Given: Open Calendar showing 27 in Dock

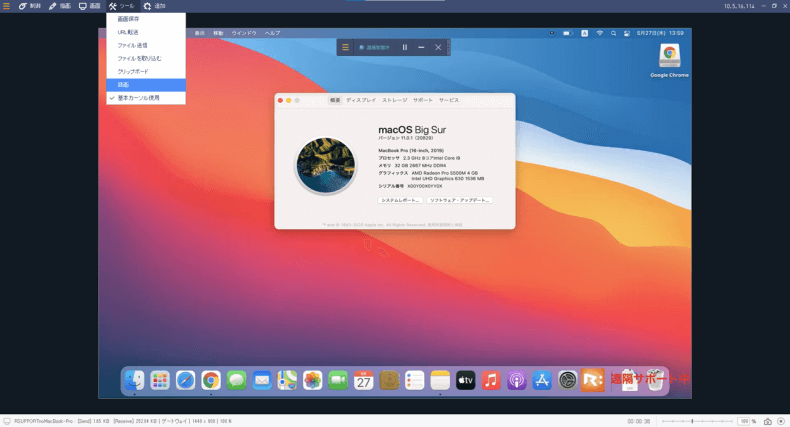Looking at the screenshot, I should 363,381.
